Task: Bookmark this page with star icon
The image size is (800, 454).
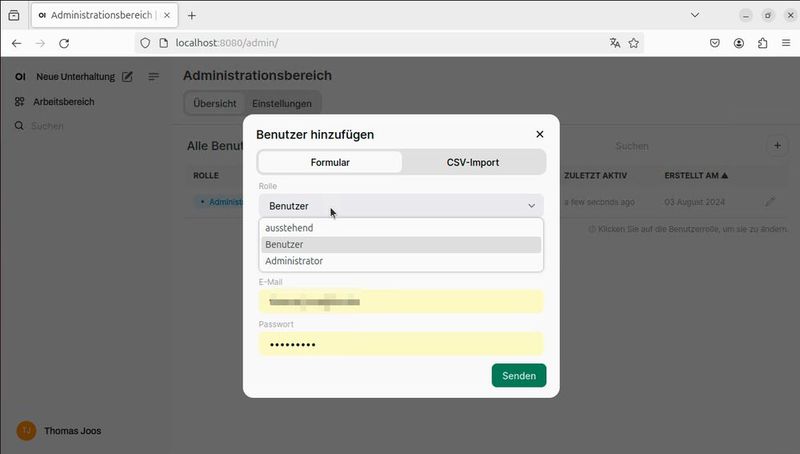Action: (634, 43)
